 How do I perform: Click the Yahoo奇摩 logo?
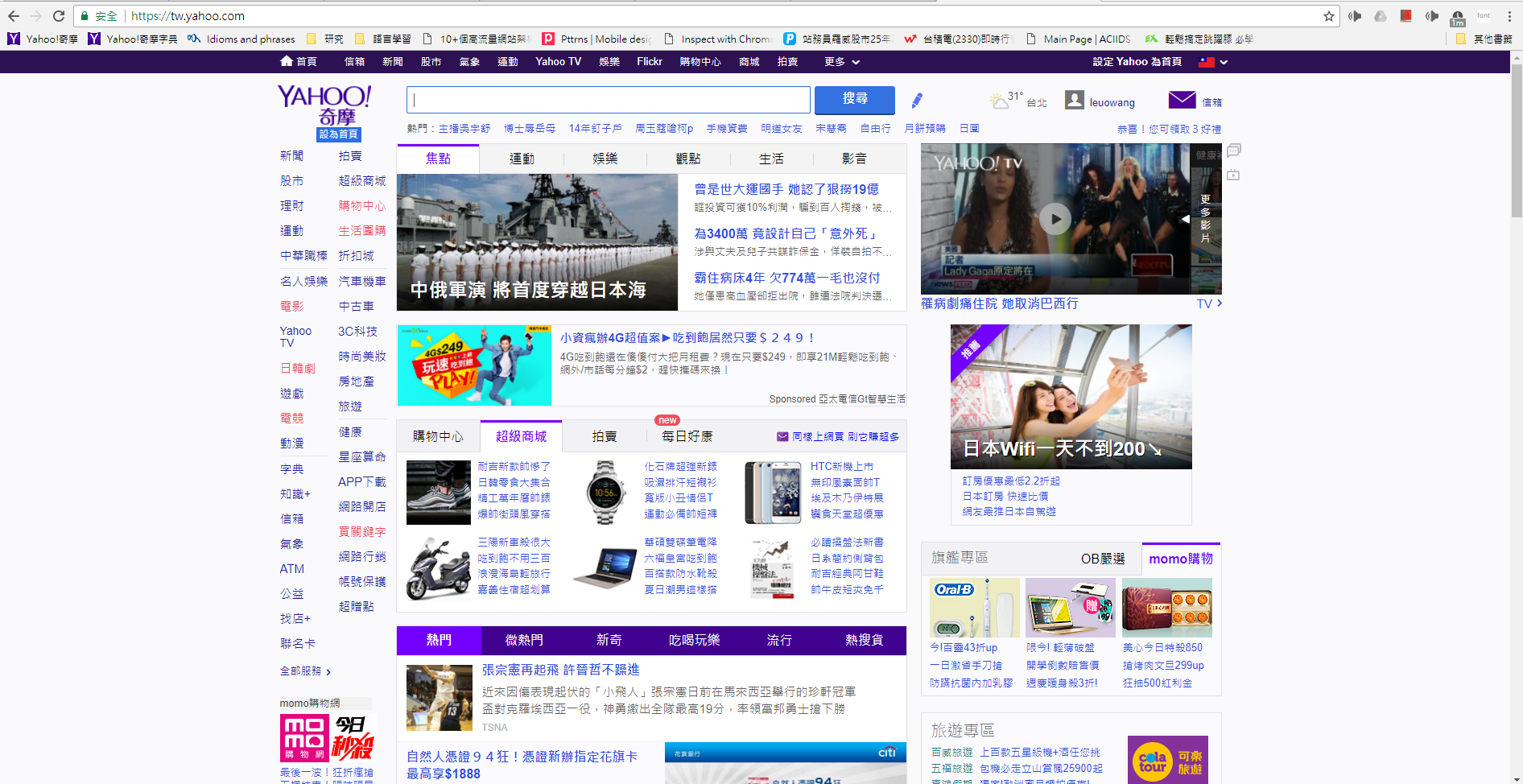(x=324, y=105)
